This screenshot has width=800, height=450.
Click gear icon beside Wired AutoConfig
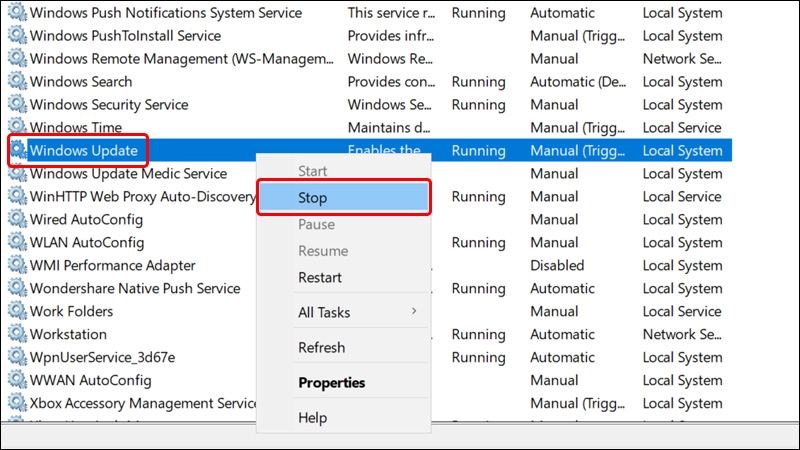tap(17, 219)
